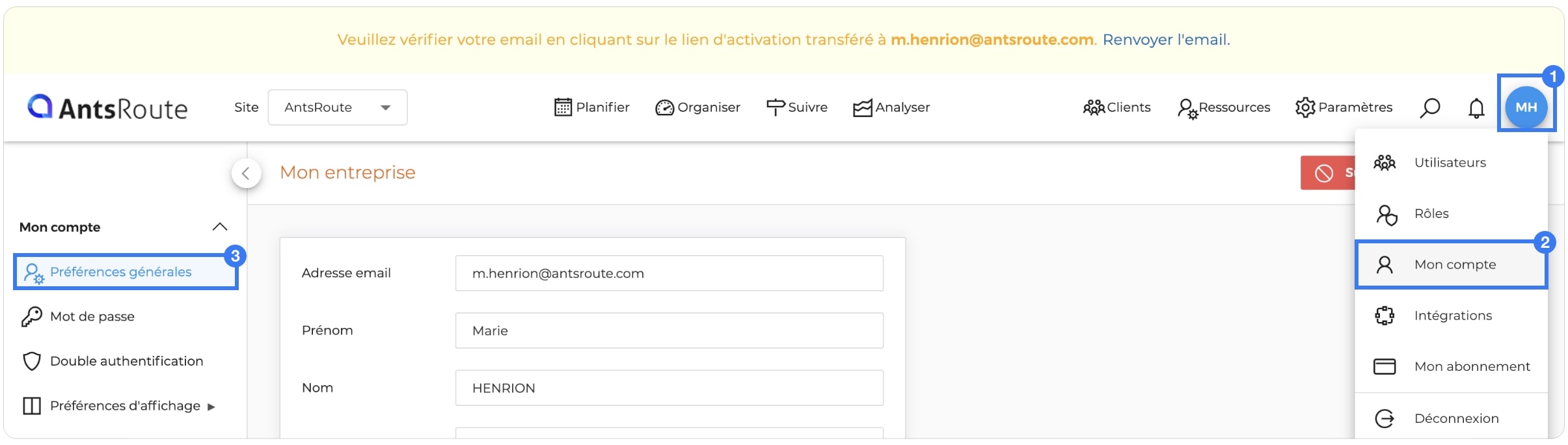Choose Mon compte in dropdown menu
1568x445 pixels.
[x=1451, y=264]
